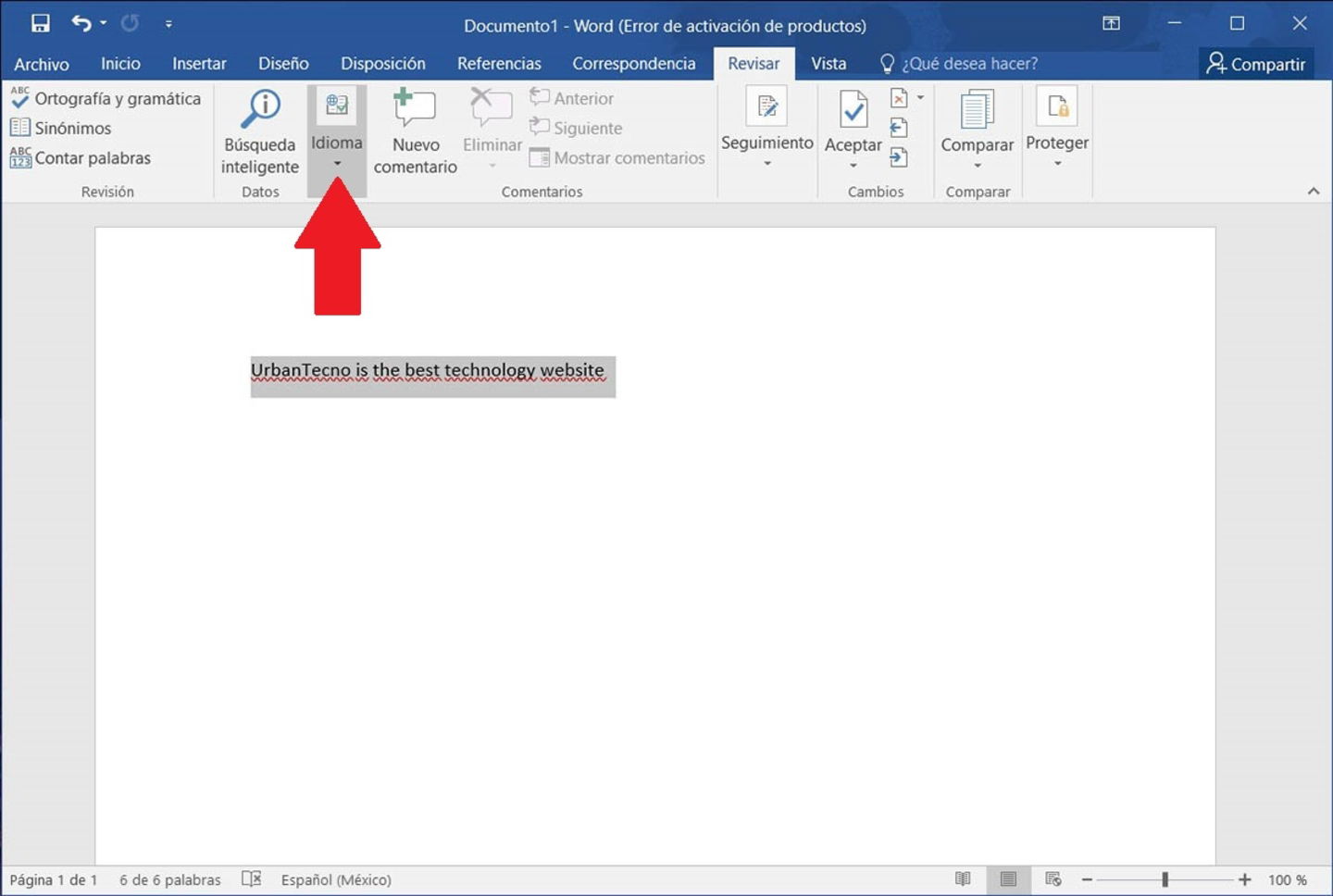Click the zoom out minus button
1333x896 pixels.
pos(1087,879)
